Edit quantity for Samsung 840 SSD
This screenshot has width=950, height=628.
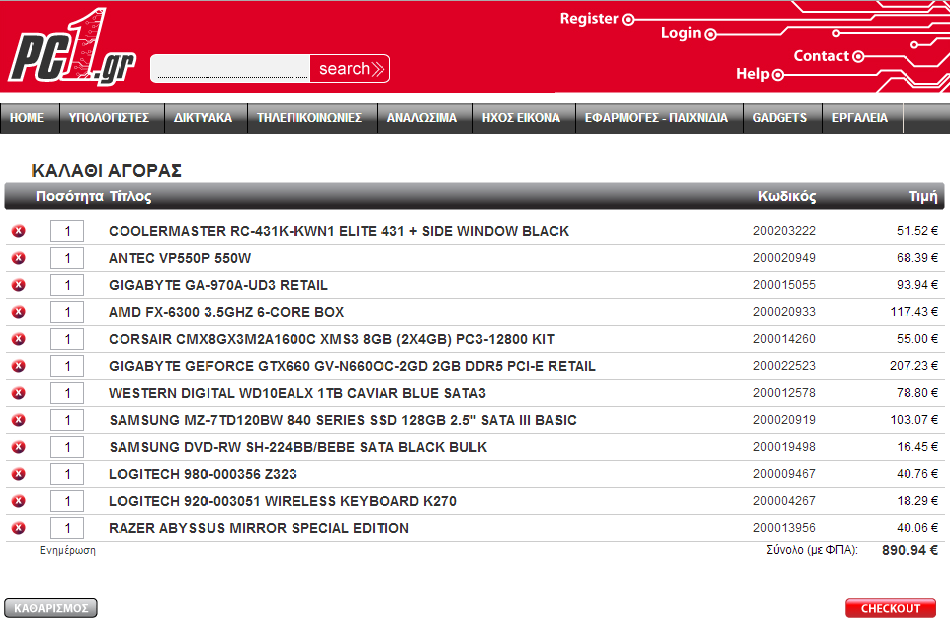[x=67, y=420]
